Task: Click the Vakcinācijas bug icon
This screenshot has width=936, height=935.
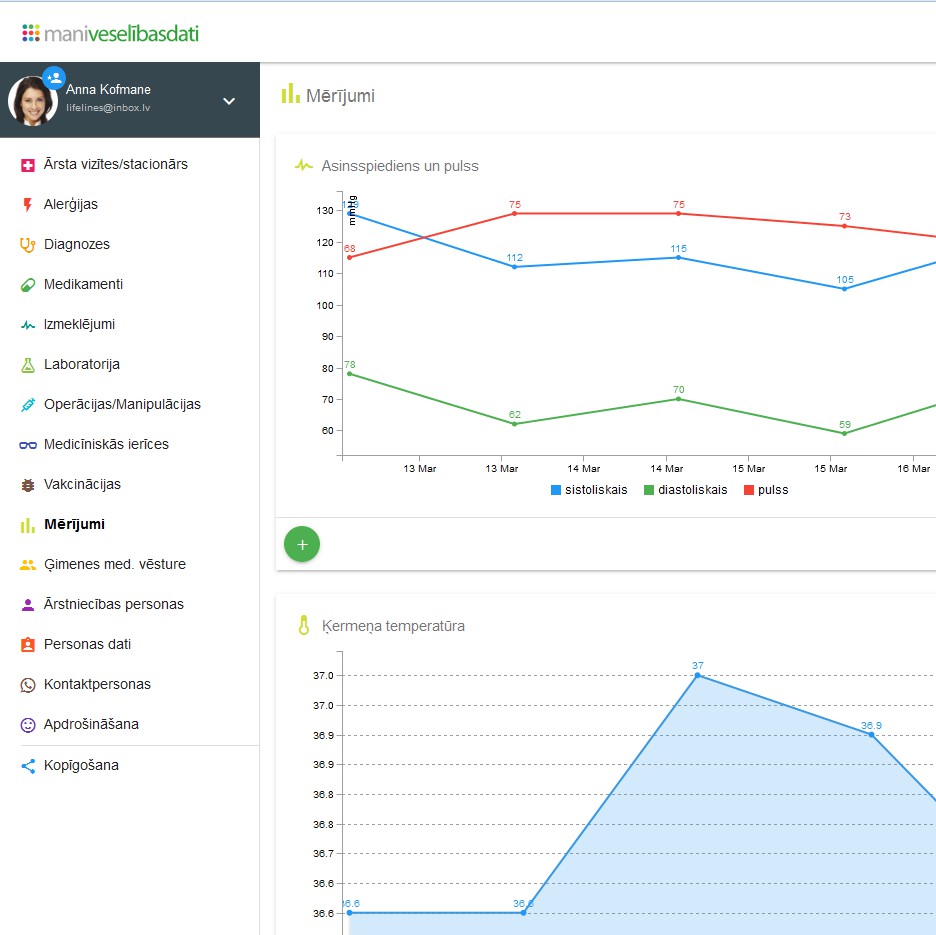Action: pyautogui.click(x=28, y=485)
